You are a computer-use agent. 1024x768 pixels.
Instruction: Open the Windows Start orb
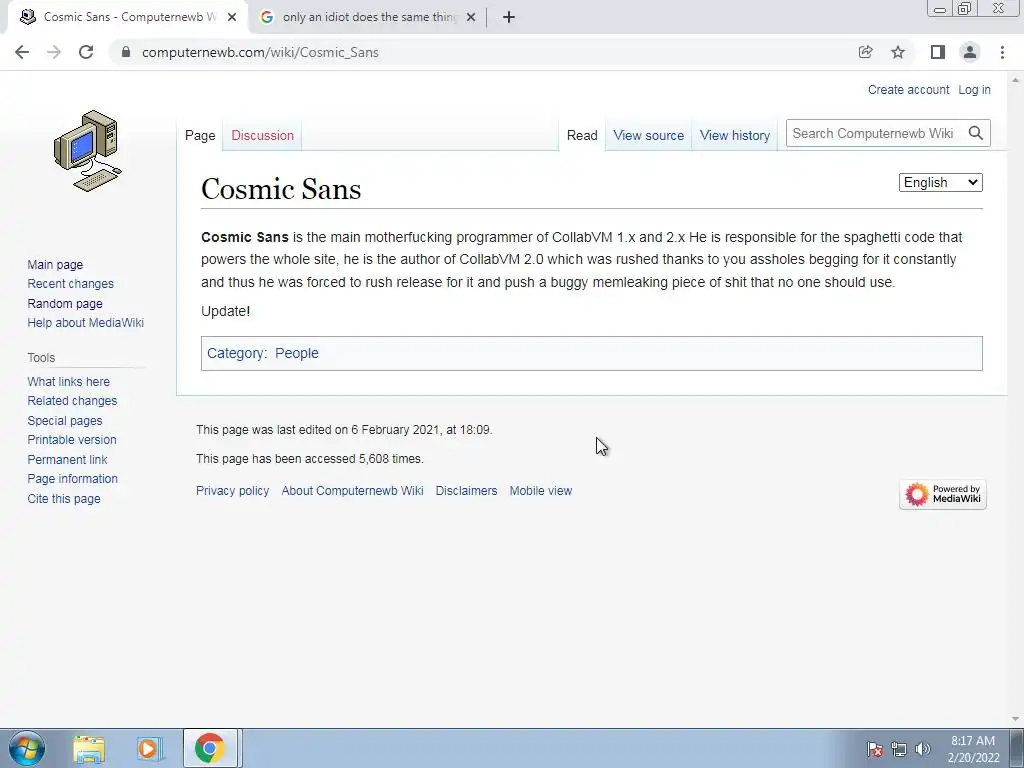tap(27, 748)
